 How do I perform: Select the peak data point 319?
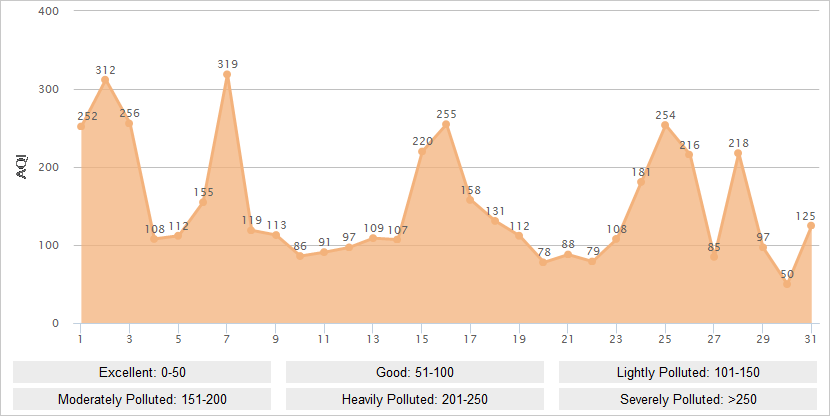click(x=227, y=75)
